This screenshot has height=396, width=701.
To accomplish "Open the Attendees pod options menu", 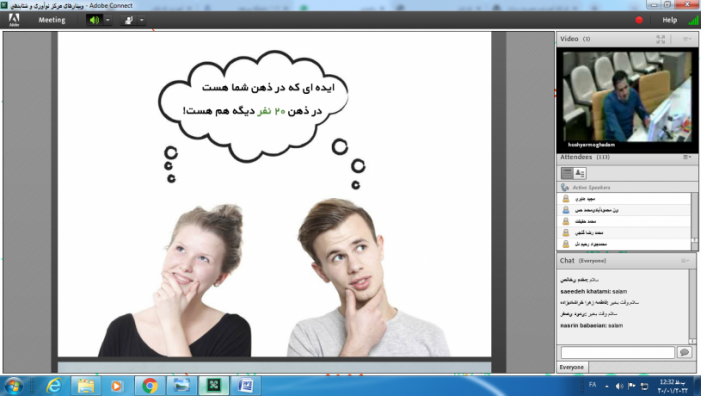I will [687, 157].
